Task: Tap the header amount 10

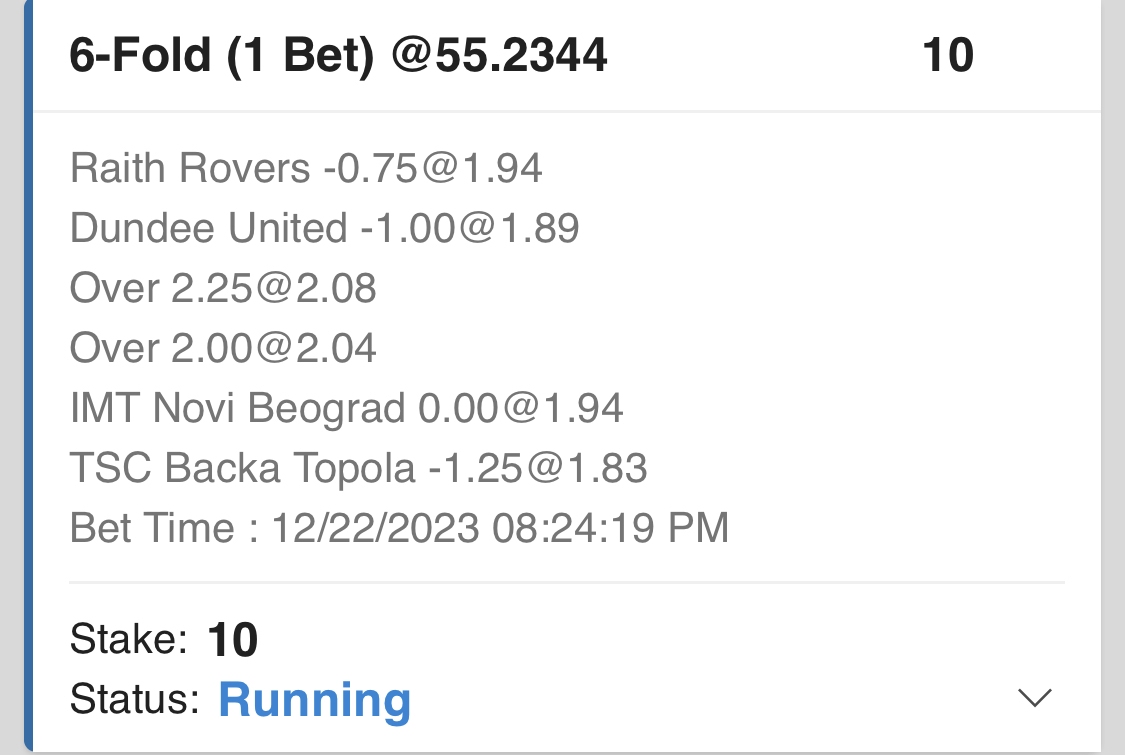Action: coord(947,56)
